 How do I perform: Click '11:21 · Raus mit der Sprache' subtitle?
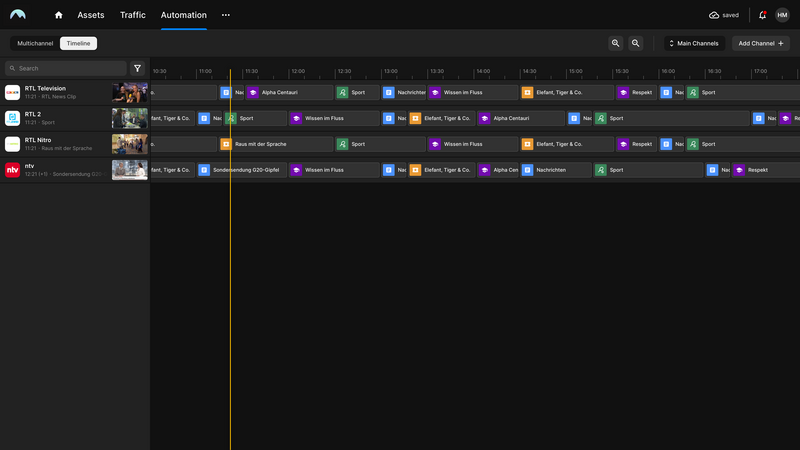59,148
